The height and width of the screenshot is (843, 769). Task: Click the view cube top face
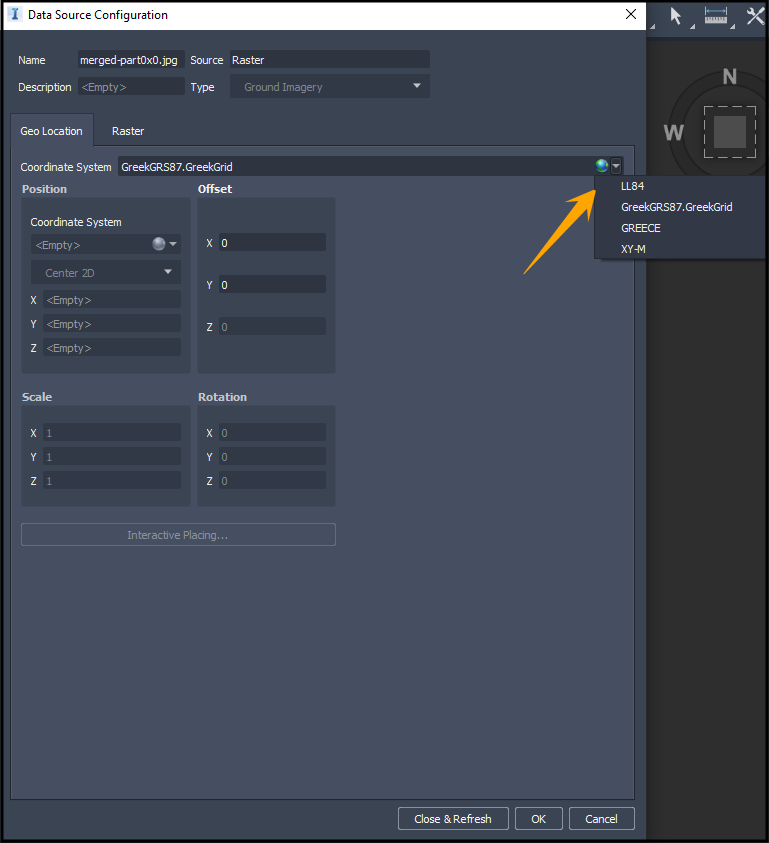[x=730, y=132]
